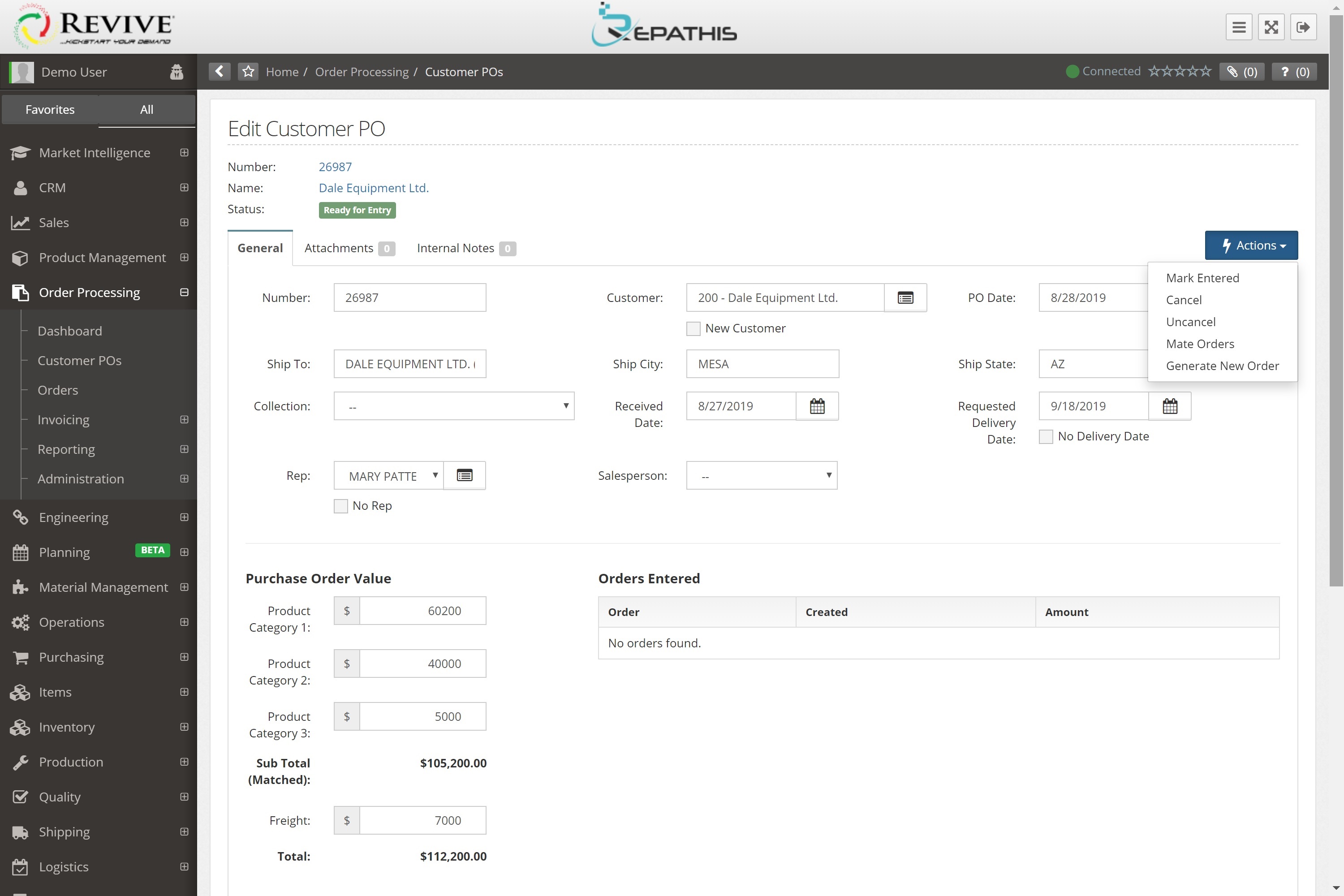
Task: Click the Product Management box icon
Action: pyautogui.click(x=20, y=258)
